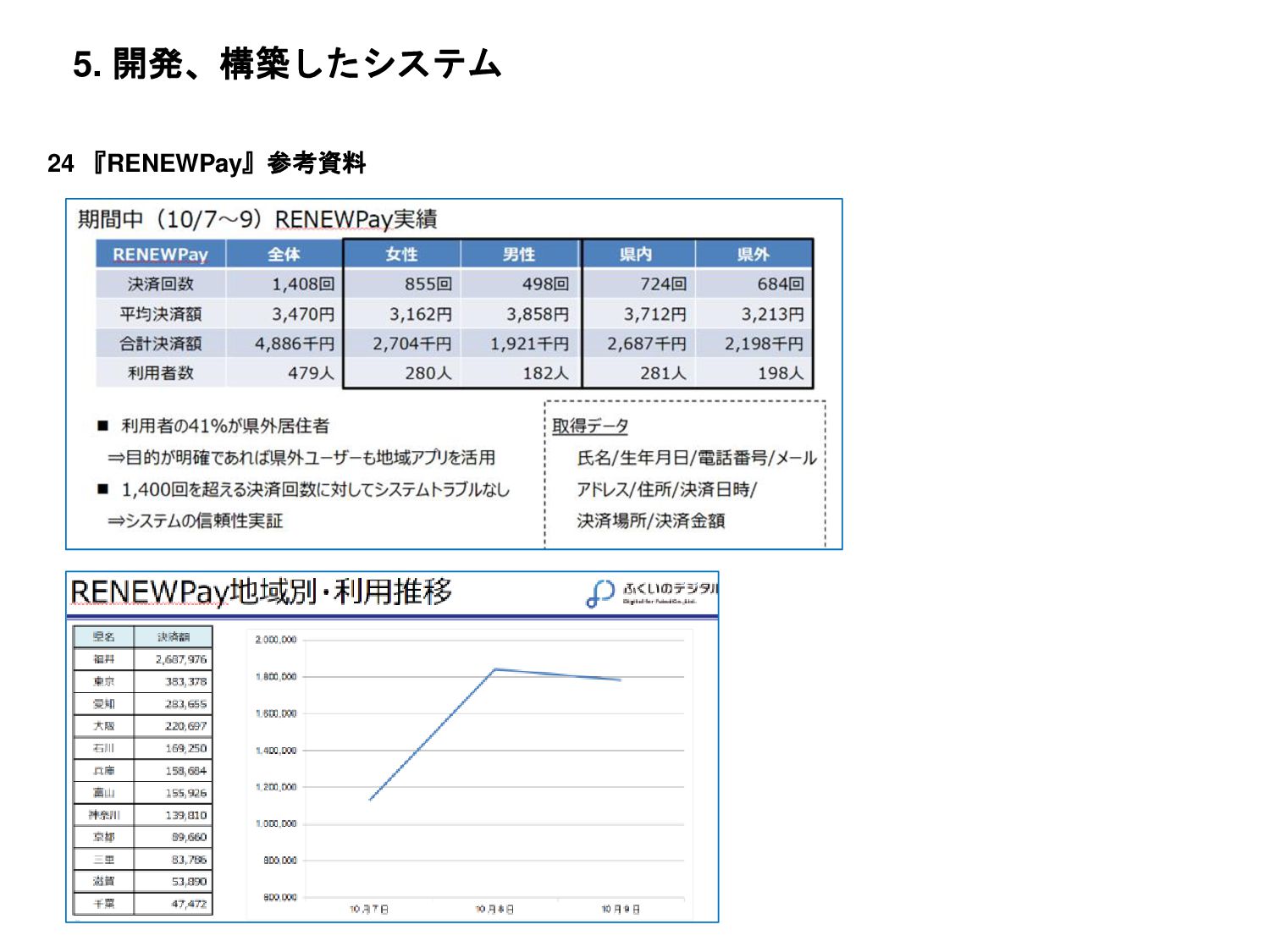Image resolution: width=1270 pixels, height=952 pixels.
Task: Click the line 'アドレス/住所/決済日時/'
Action: [x=666, y=489]
